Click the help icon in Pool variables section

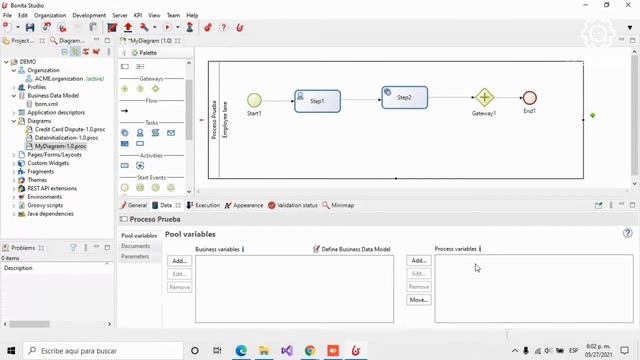pyautogui.click(x=627, y=233)
